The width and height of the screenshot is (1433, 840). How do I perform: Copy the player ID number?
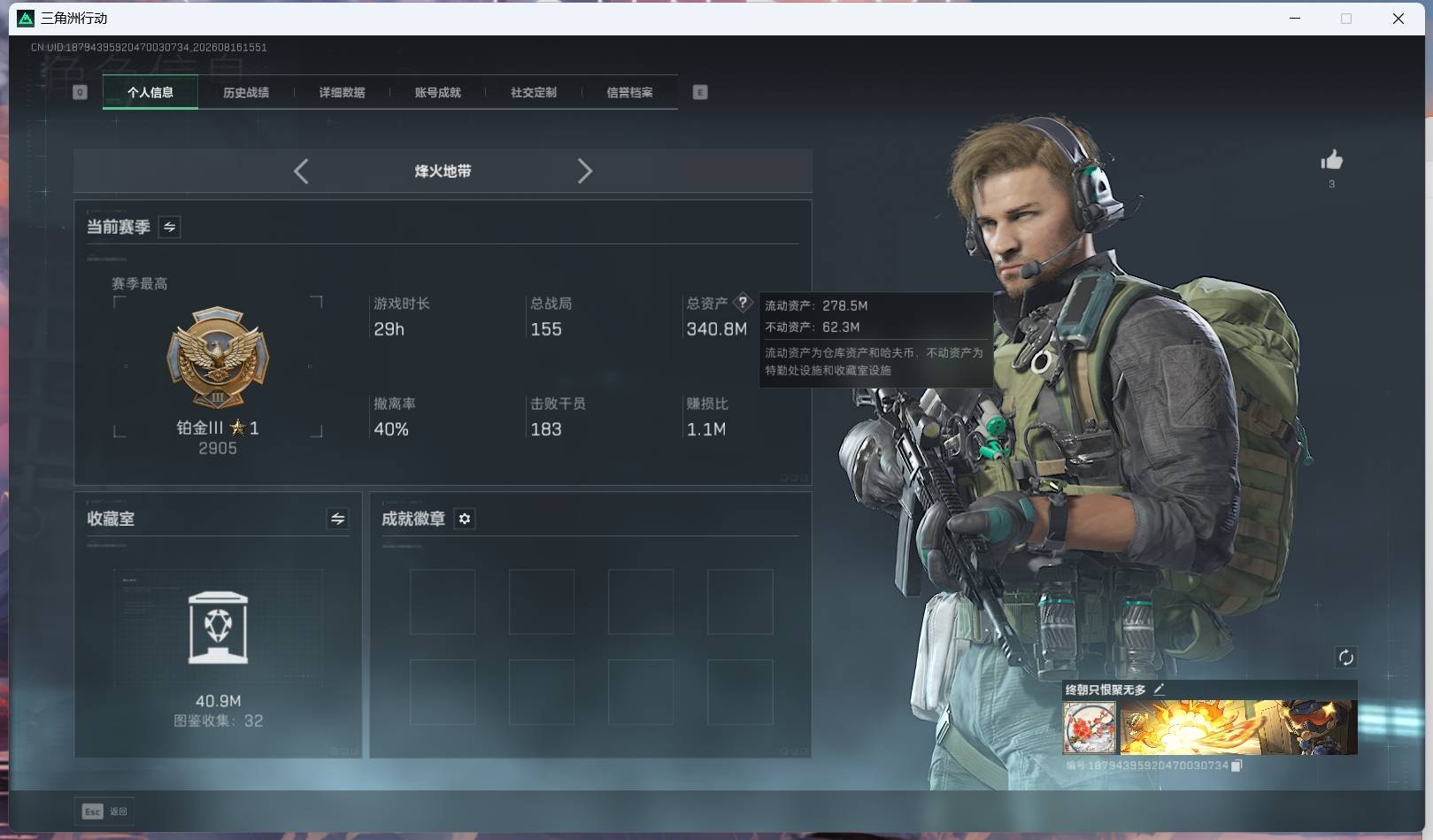pos(1237,766)
